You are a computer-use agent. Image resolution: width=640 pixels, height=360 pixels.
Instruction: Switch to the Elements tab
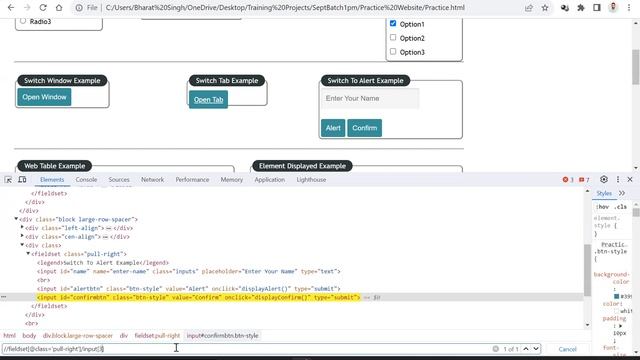52,180
